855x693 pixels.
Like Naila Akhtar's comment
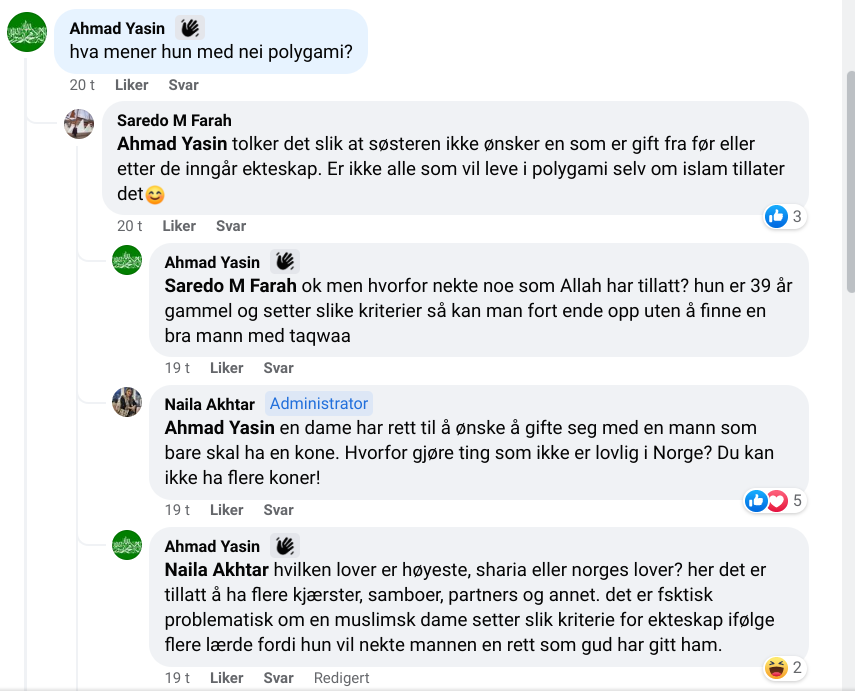coord(226,510)
